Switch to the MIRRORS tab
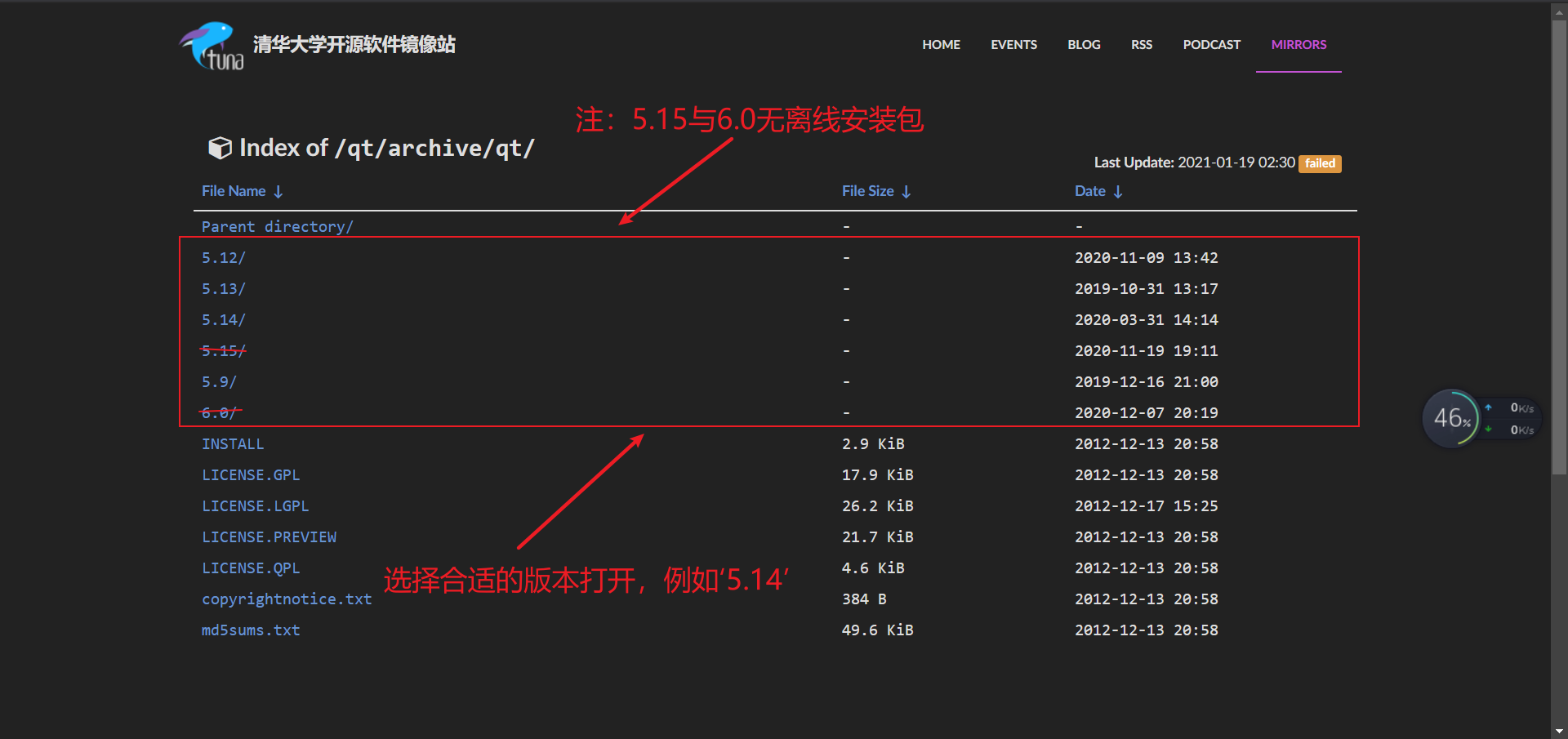 pyautogui.click(x=1298, y=45)
